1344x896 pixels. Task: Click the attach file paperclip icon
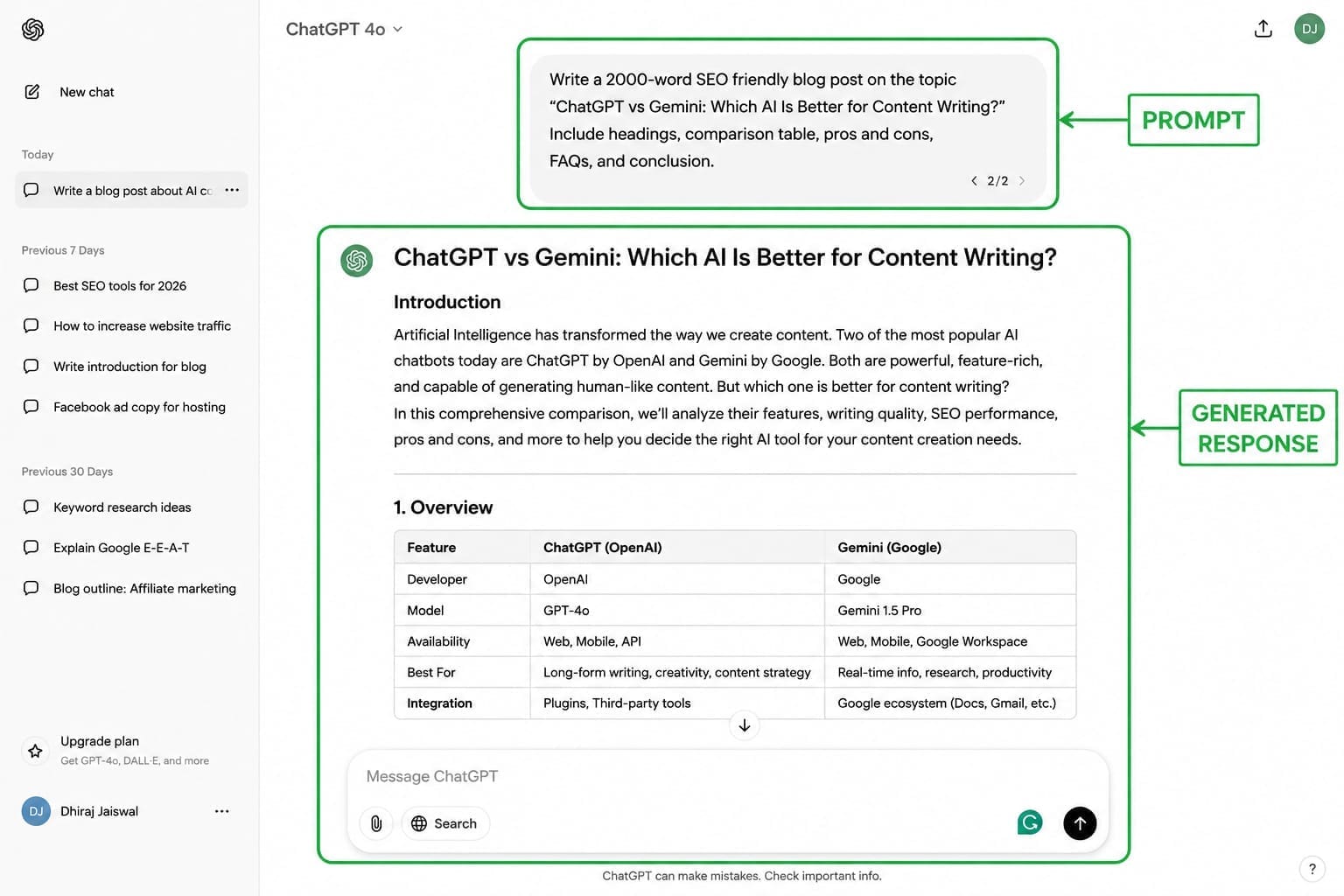(x=376, y=823)
